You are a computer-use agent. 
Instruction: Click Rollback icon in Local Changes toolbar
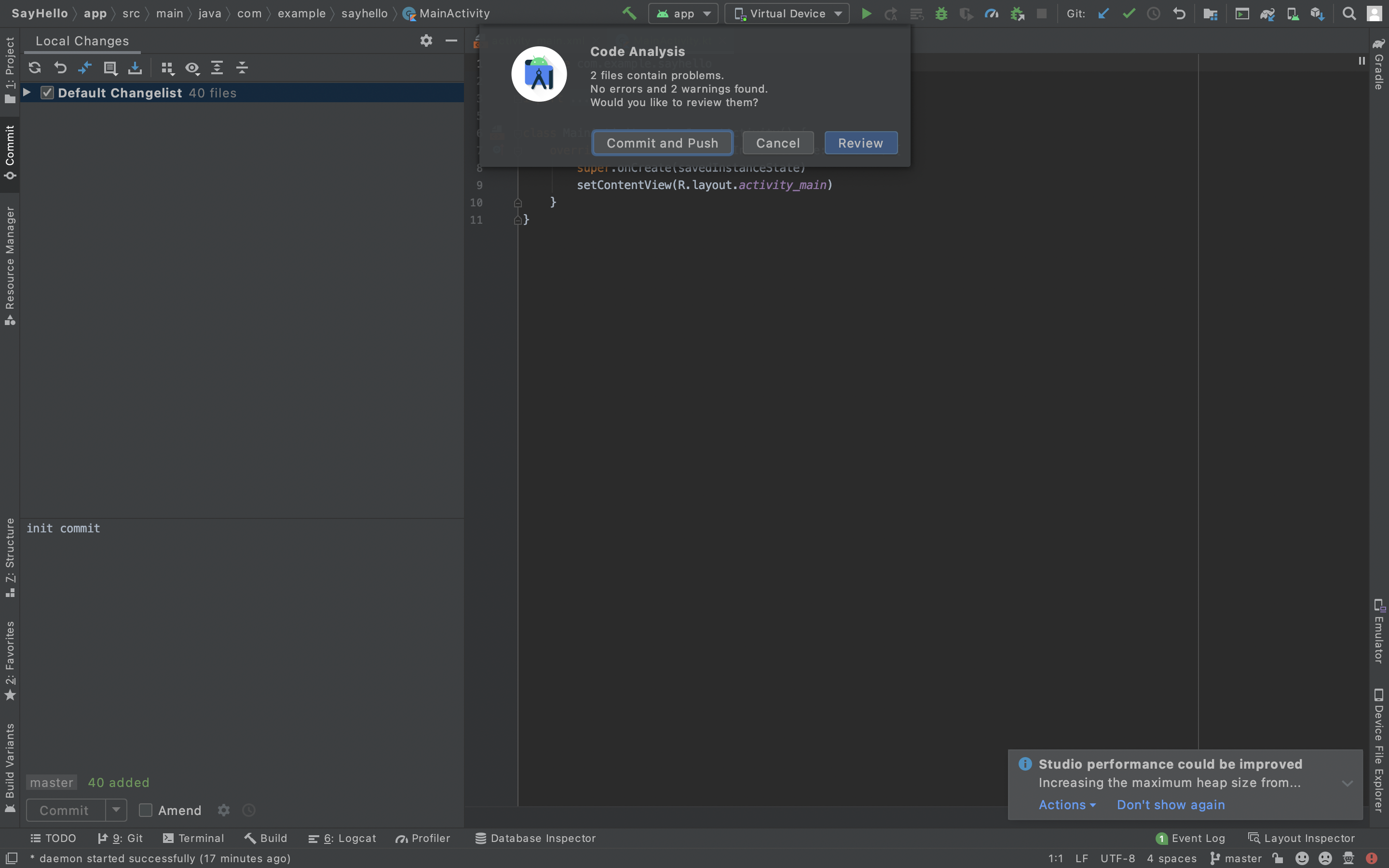[x=60, y=68]
